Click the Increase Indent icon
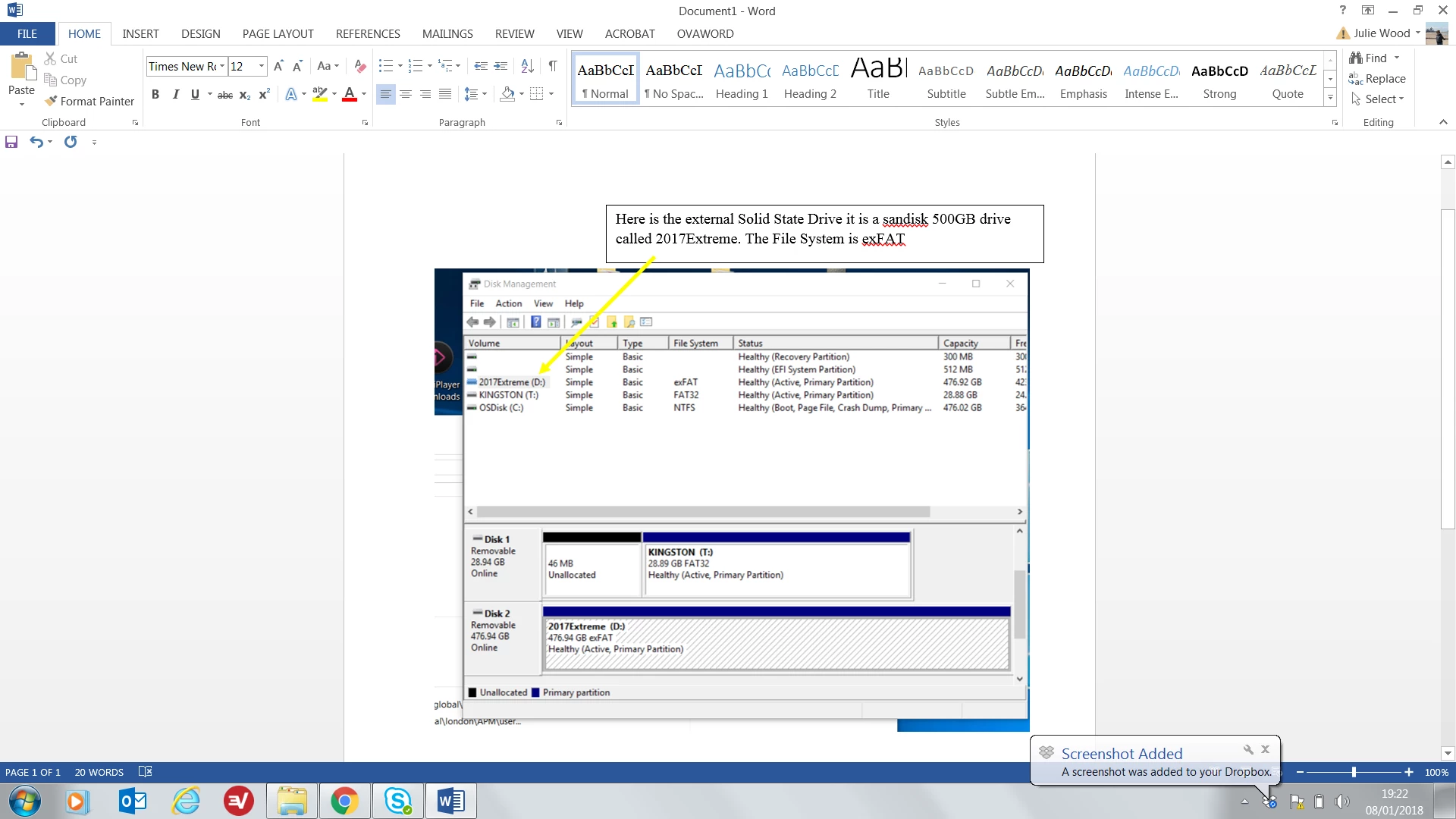 [x=500, y=66]
